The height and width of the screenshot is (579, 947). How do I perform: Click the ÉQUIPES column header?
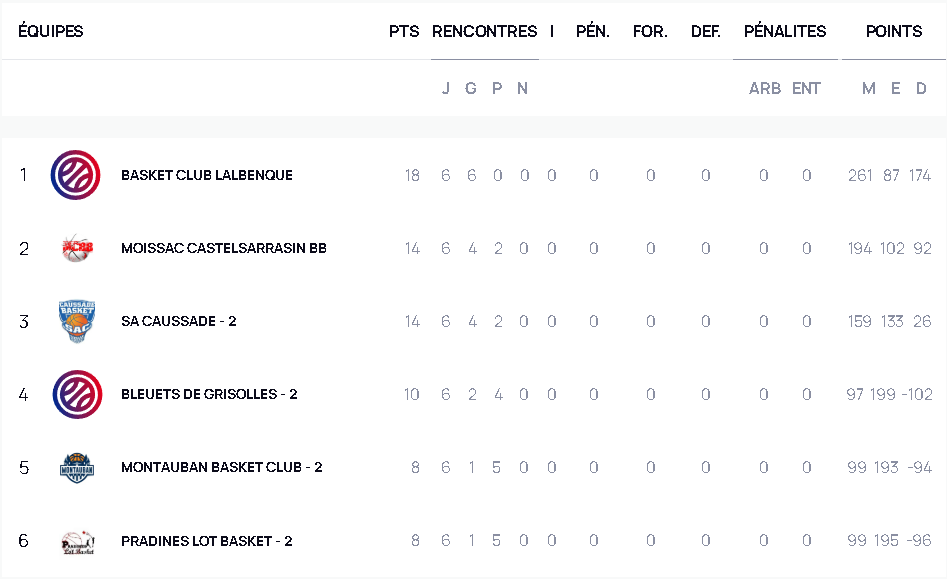51,31
